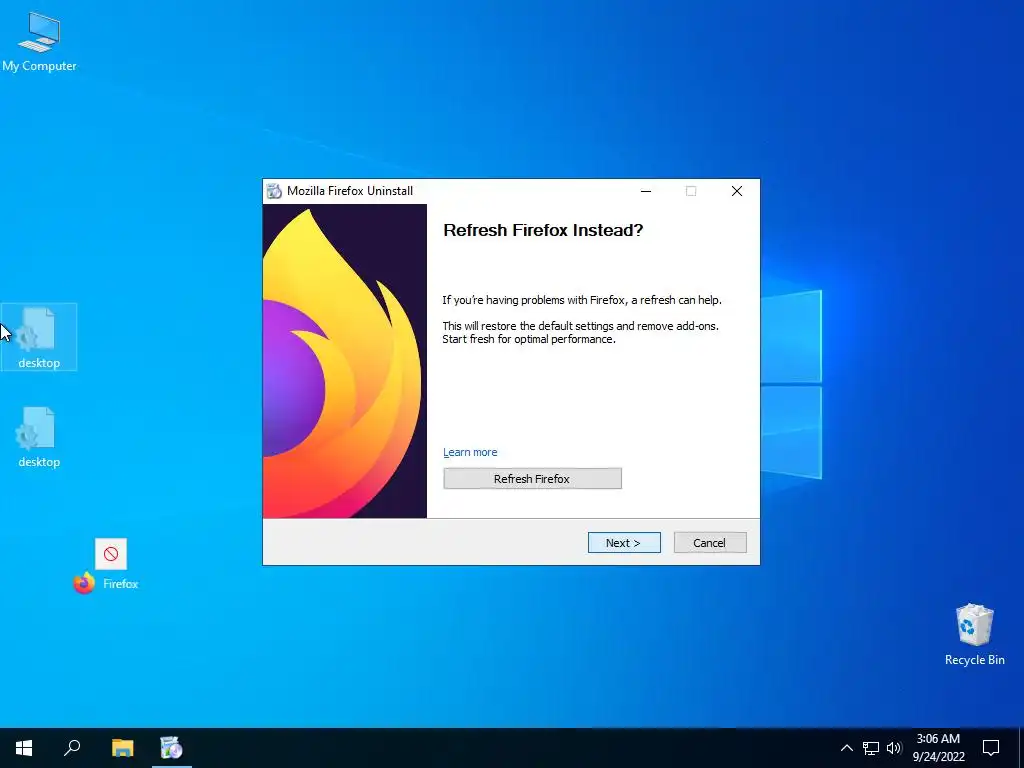Open the volume speaker tray icon
Image resolution: width=1024 pixels, height=768 pixels.
click(x=894, y=748)
